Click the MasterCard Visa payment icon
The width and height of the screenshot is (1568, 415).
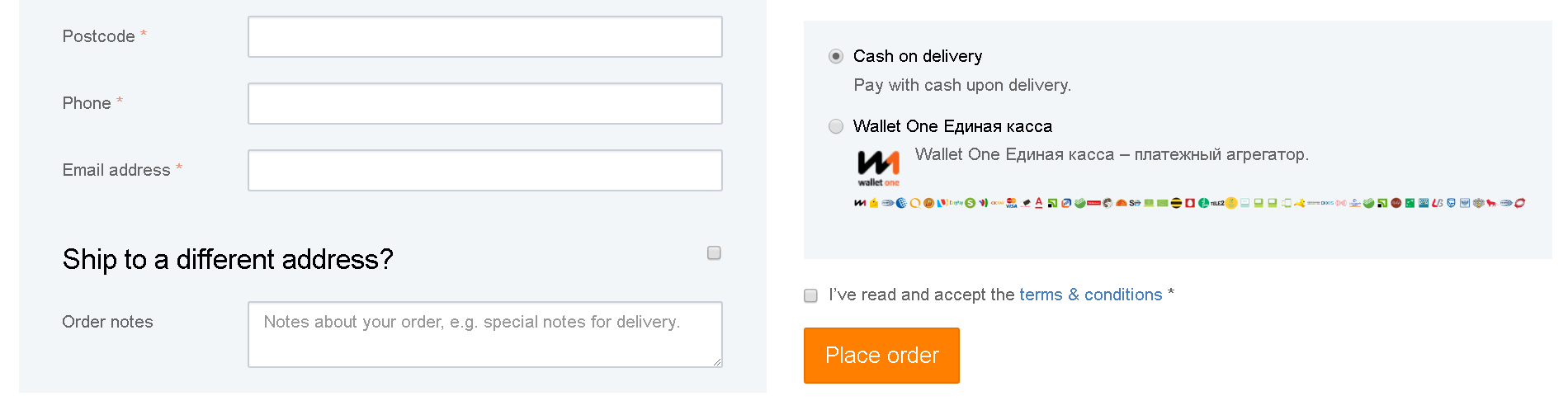click(1012, 203)
